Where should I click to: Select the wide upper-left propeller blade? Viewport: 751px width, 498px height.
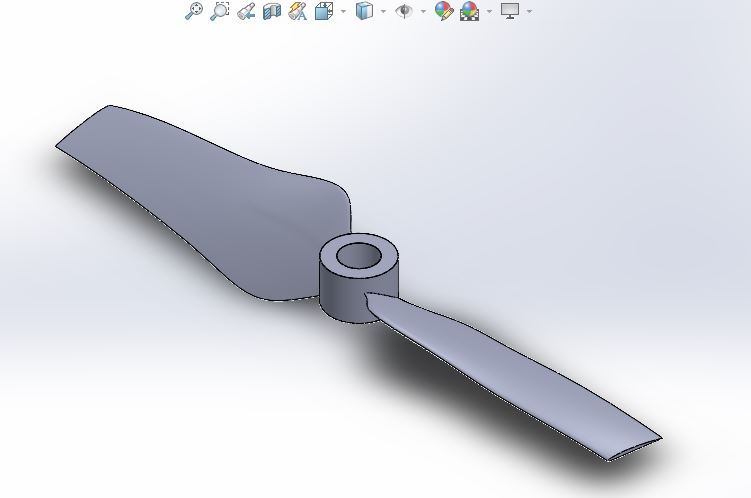click(206, 201)
